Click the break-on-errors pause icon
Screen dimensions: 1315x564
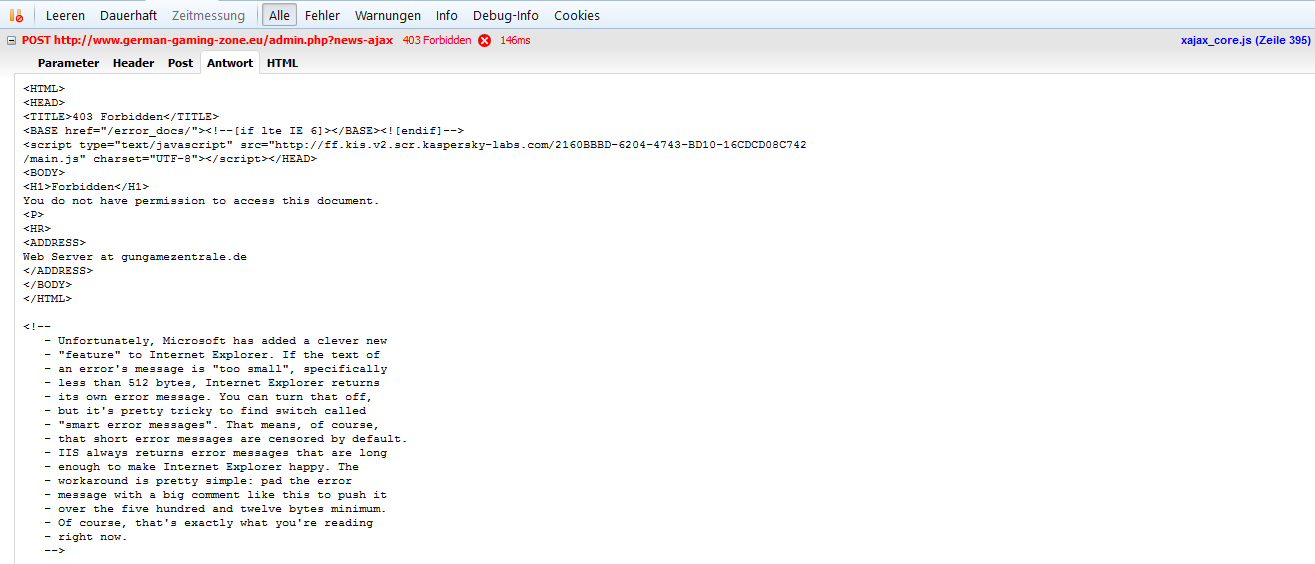pyautogui.click(x=15, y=15)
